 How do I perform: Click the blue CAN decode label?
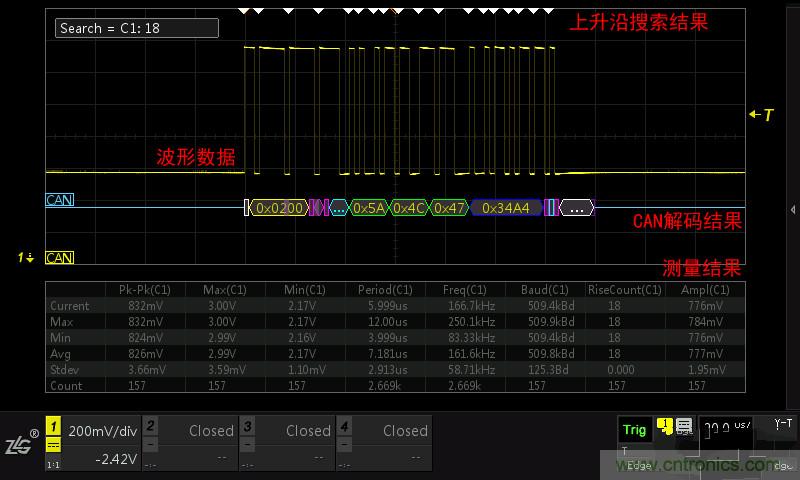tap(60, 200)
